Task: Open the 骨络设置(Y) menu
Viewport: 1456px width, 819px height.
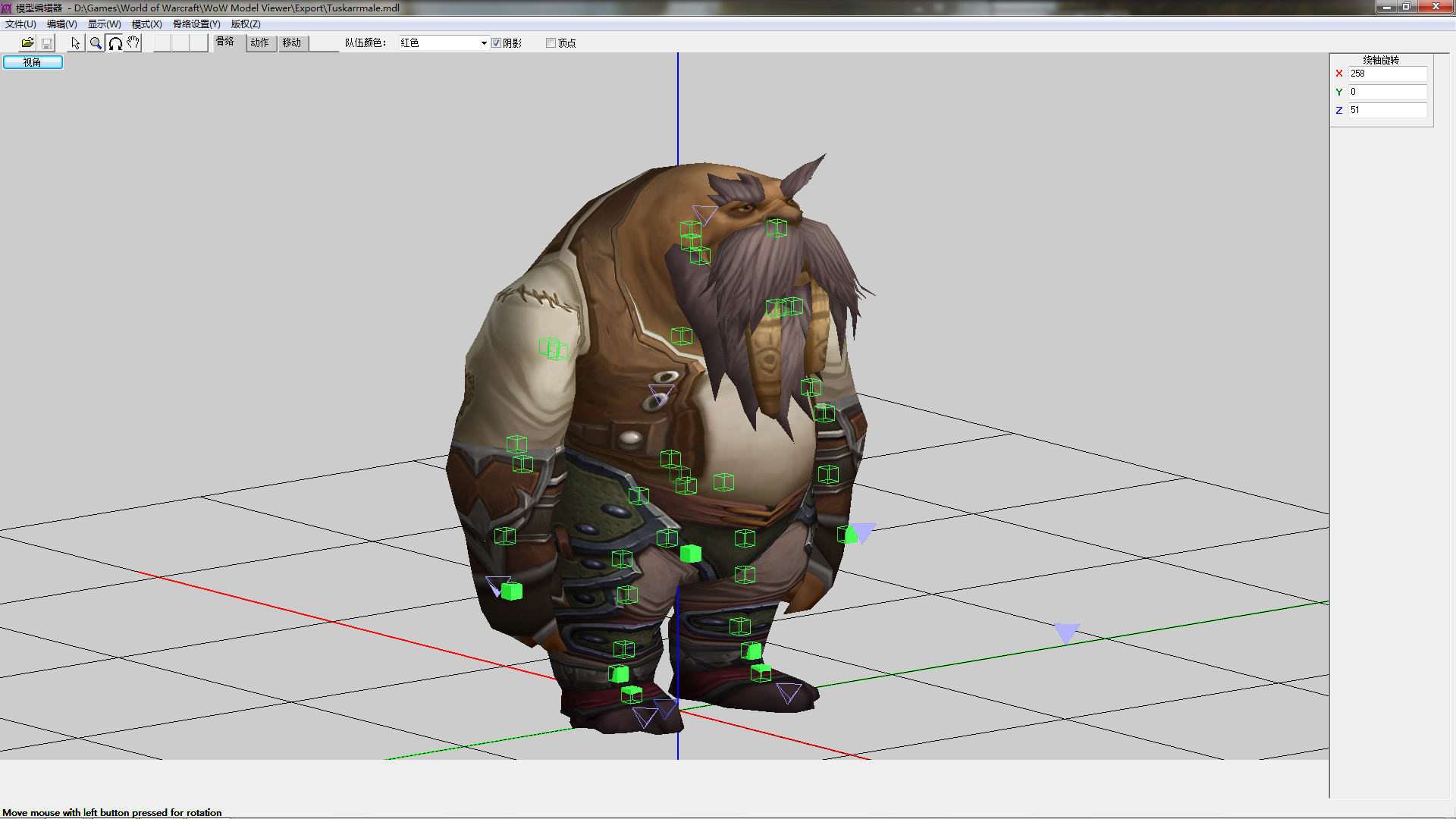Action: tap(196, 24)
